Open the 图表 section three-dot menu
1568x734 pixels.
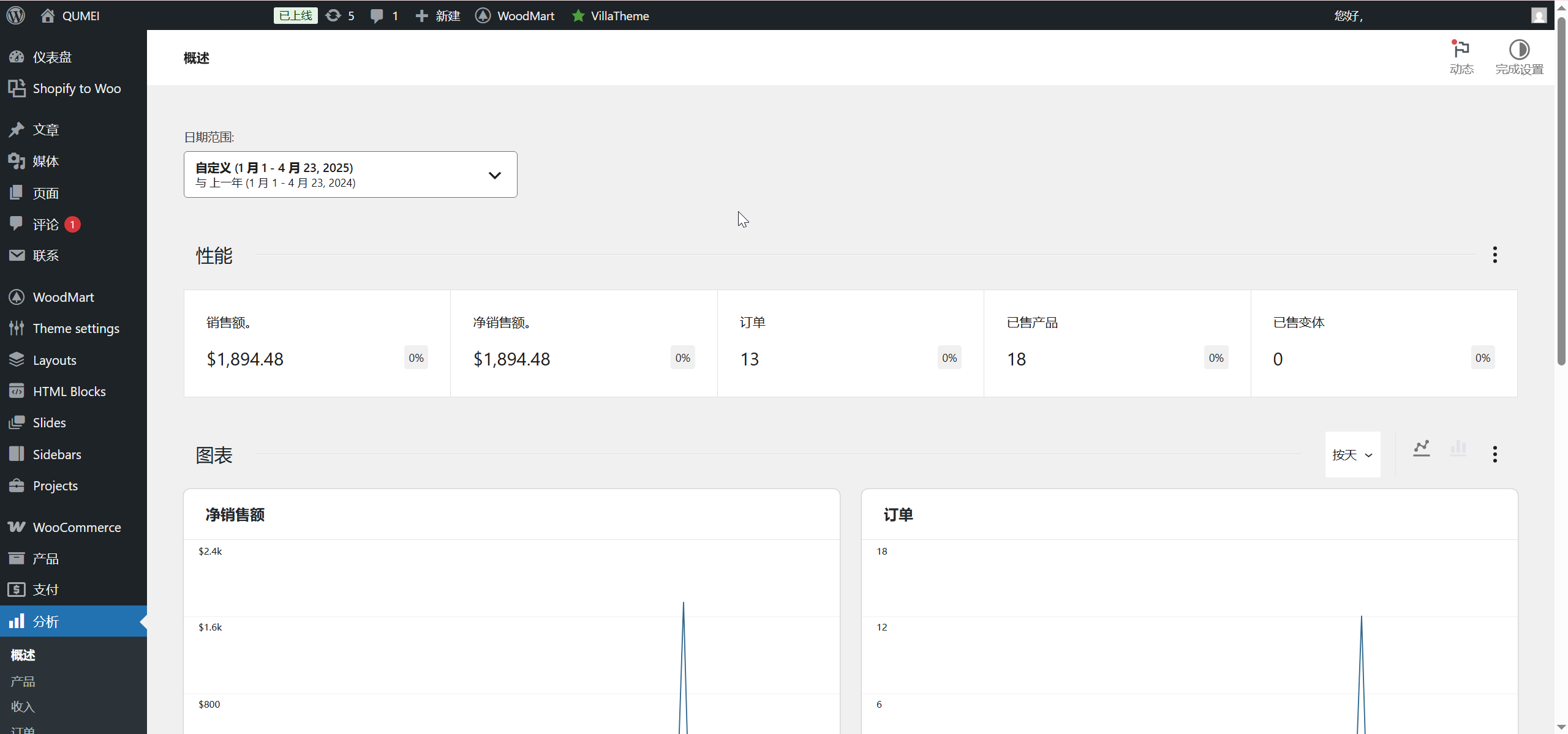point(1494,454)
